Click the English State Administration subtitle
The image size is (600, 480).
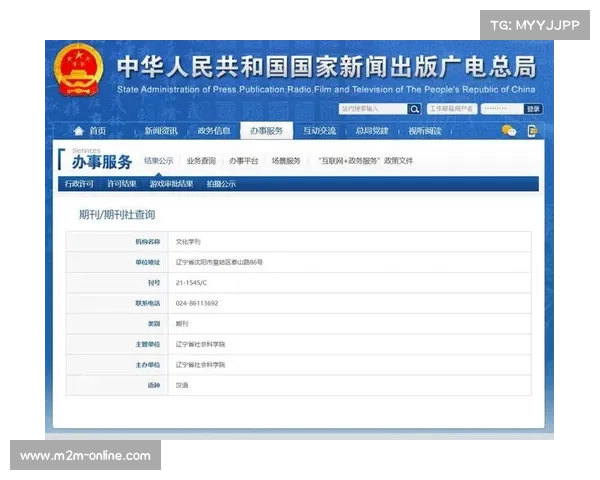pos(326,90)
